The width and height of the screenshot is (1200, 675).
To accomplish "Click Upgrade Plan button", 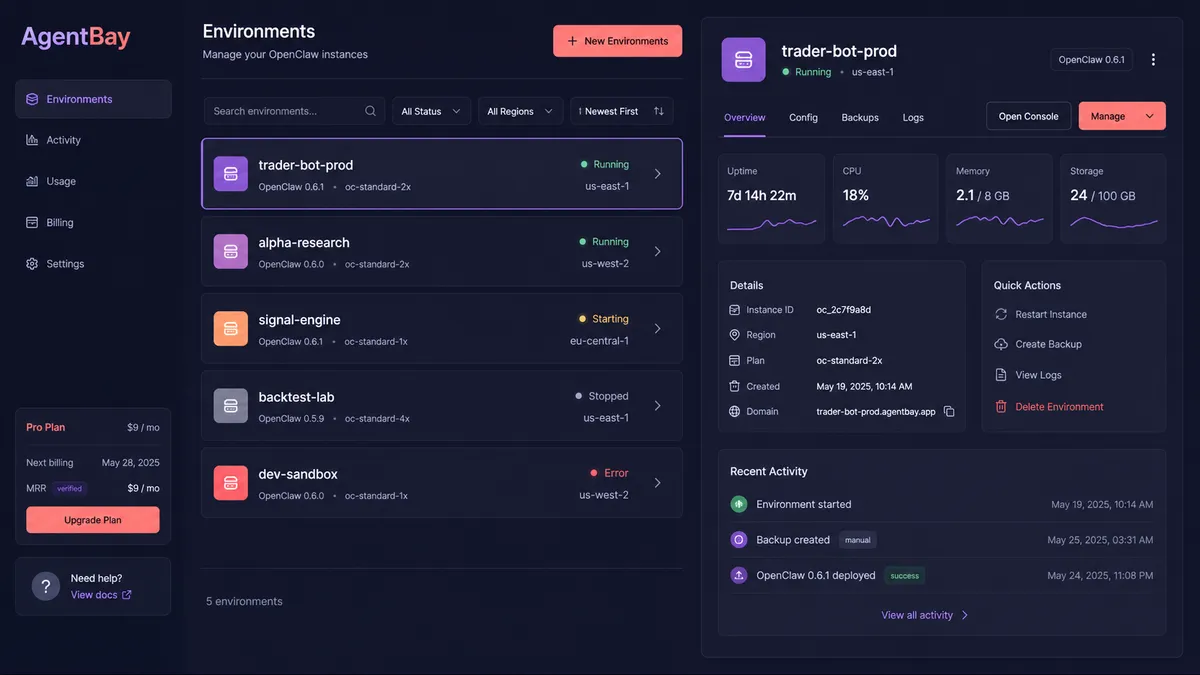I will (93, 520).
